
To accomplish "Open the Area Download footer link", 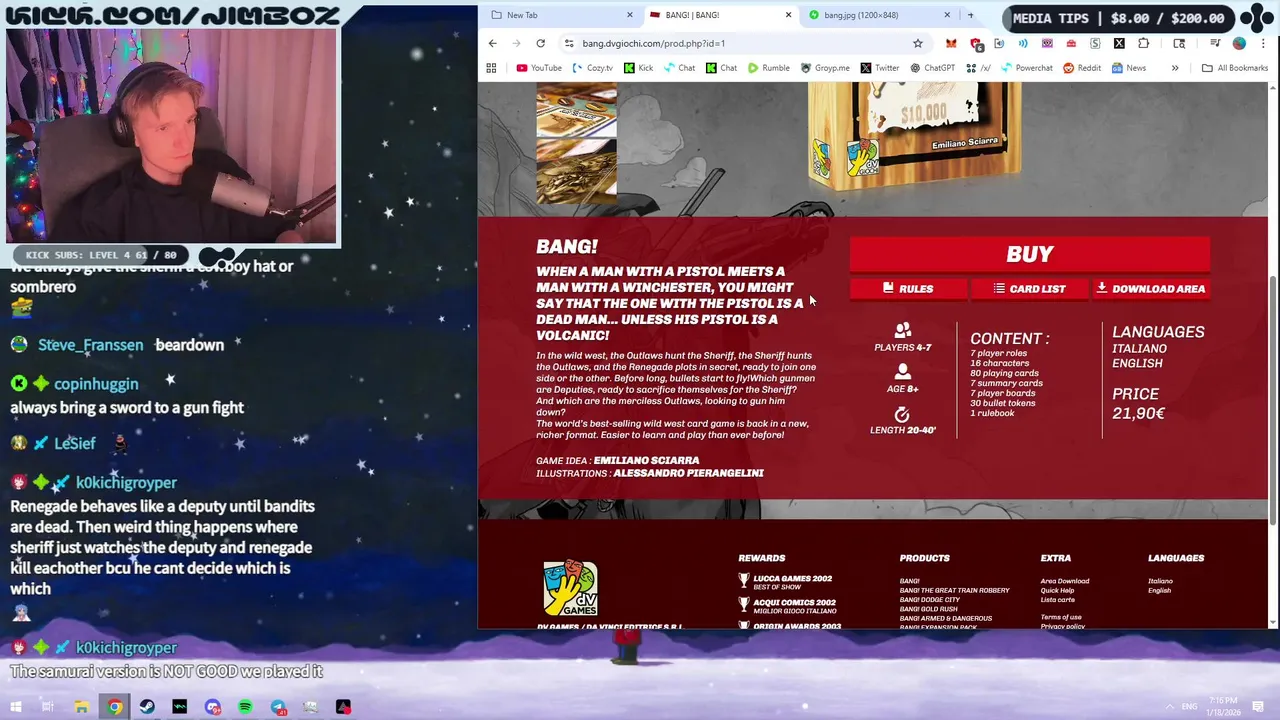I will pyautogui.click(x=1064, y=581).
